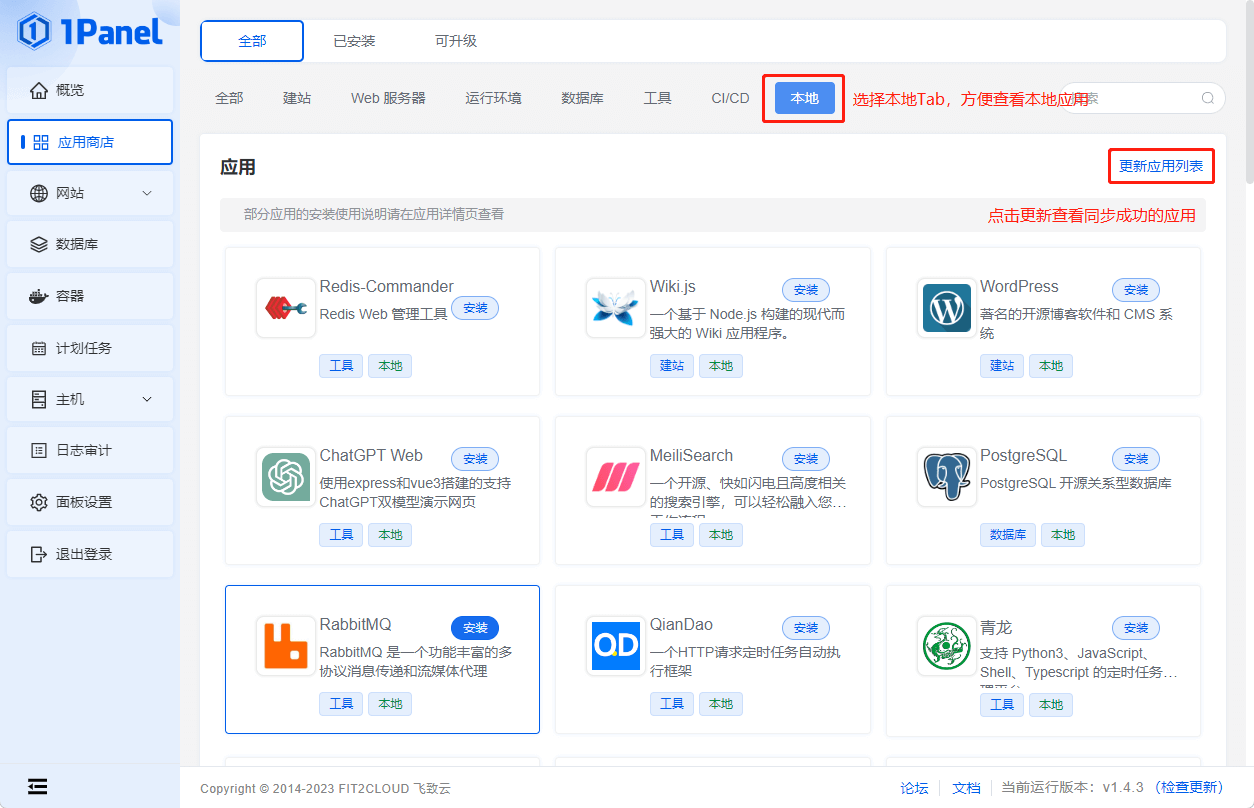Click the 计划任务 calendar icon
The image size is (1254, 808).
point(39,348)
